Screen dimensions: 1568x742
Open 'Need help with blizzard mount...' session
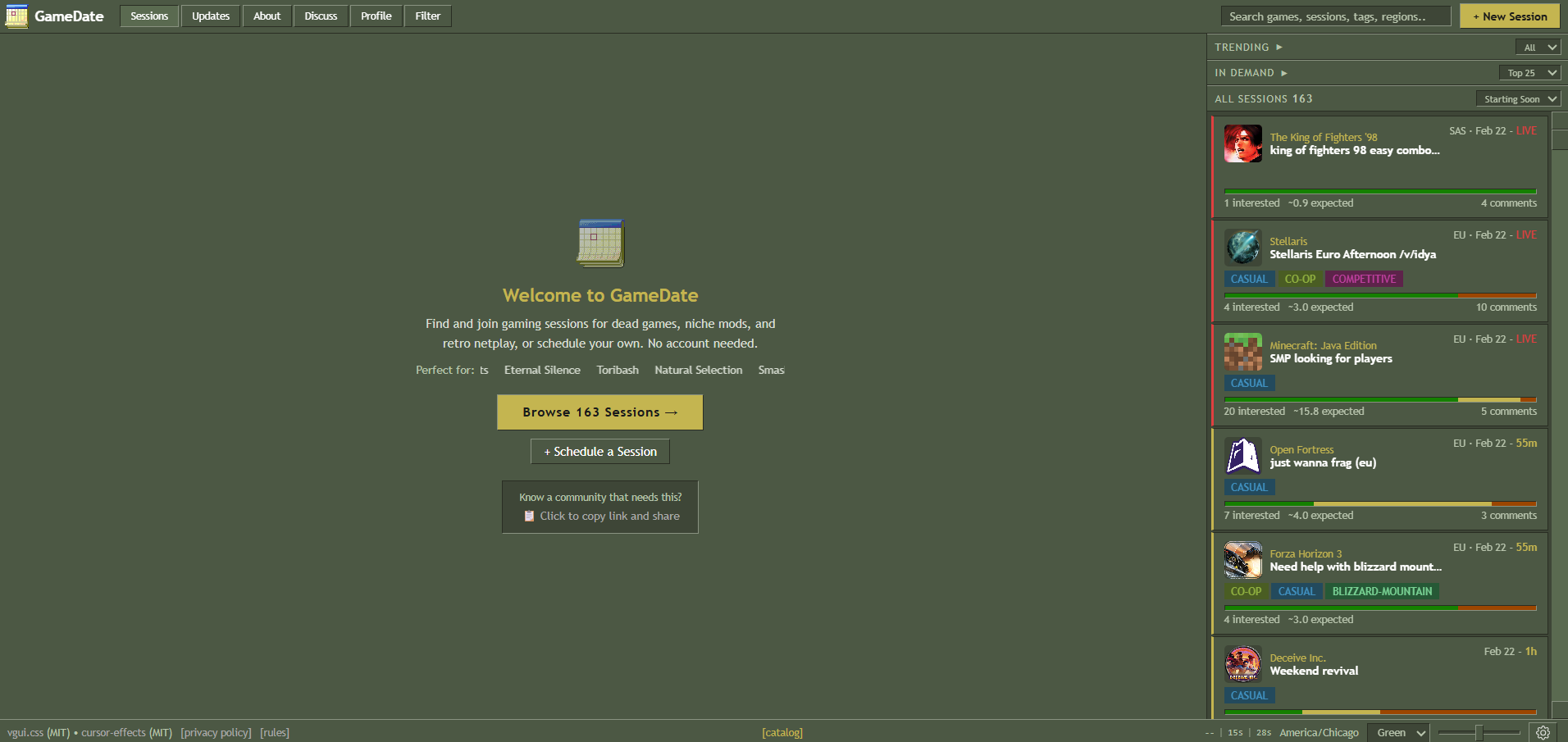tap(1356, 567)
